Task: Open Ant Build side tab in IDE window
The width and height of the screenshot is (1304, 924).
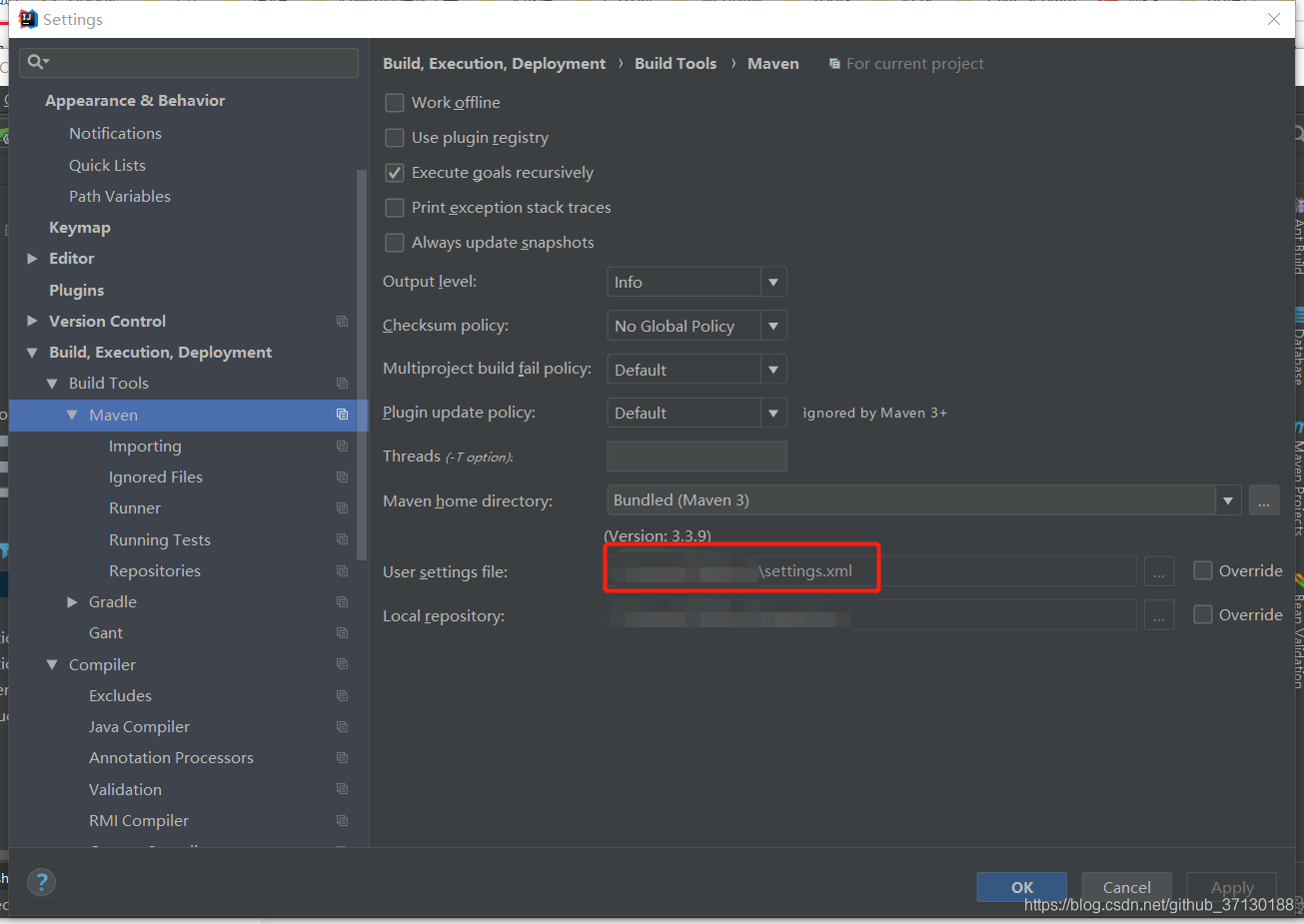Action: coord(1298,236)
